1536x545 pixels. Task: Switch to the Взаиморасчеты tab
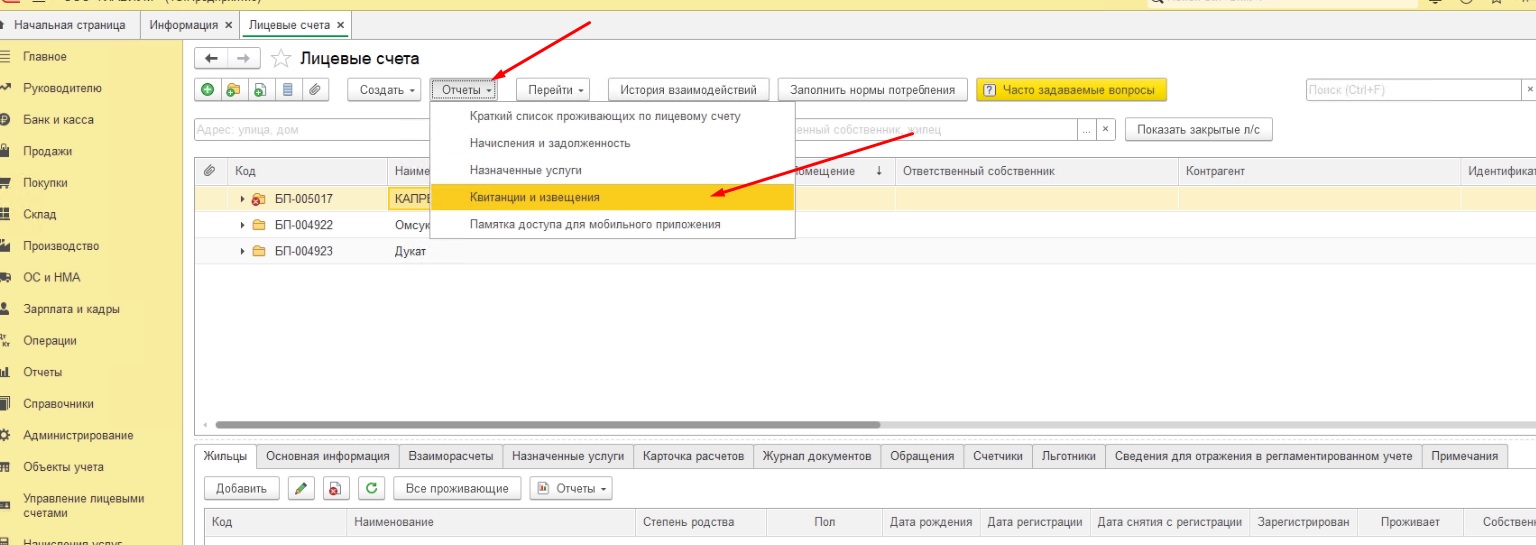(450, 456)
